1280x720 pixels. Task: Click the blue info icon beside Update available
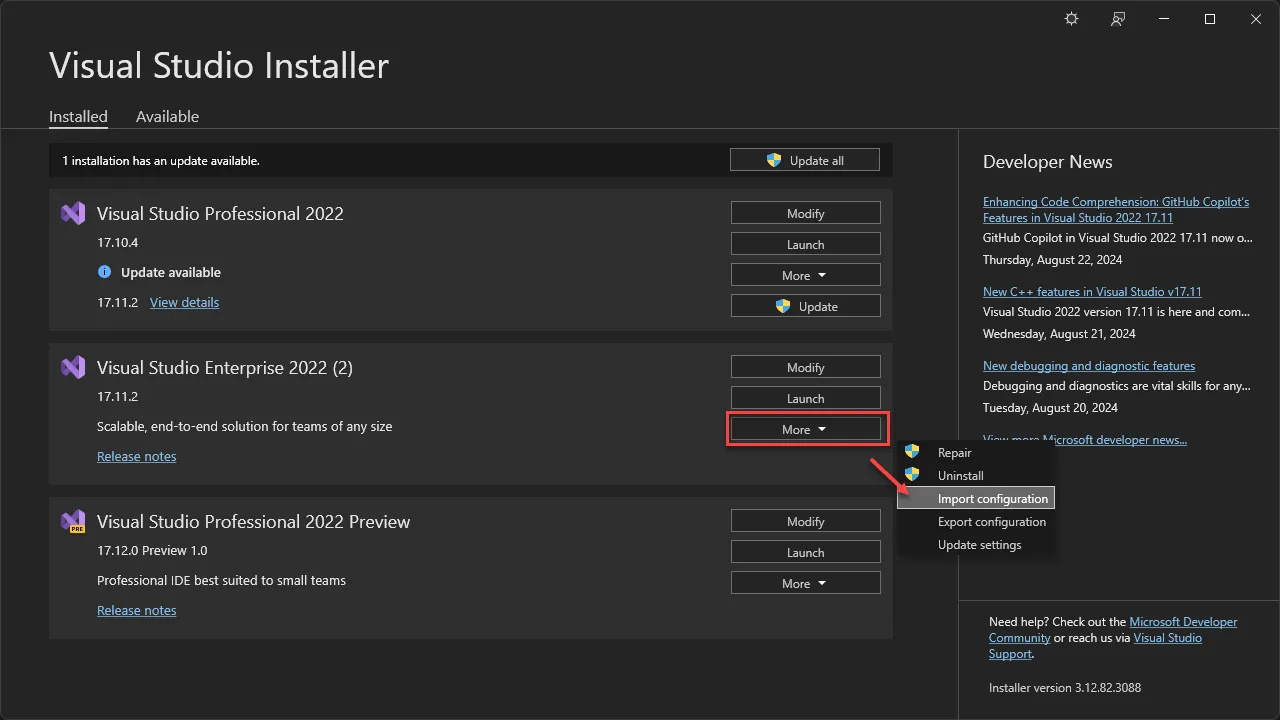[x=105, y=272]
